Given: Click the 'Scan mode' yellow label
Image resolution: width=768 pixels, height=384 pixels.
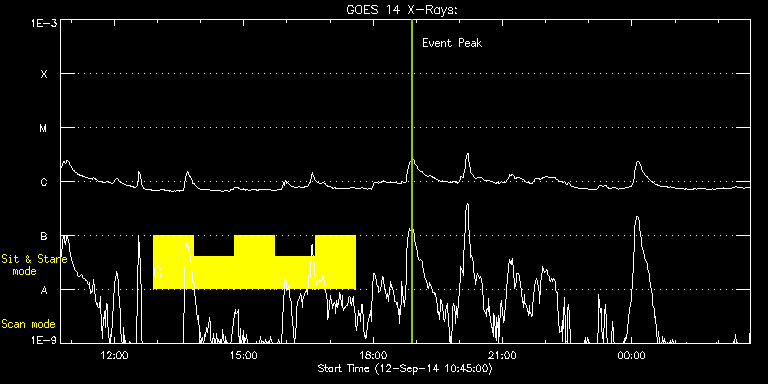Looking at the screenshot, I should (x=28, y=324).
